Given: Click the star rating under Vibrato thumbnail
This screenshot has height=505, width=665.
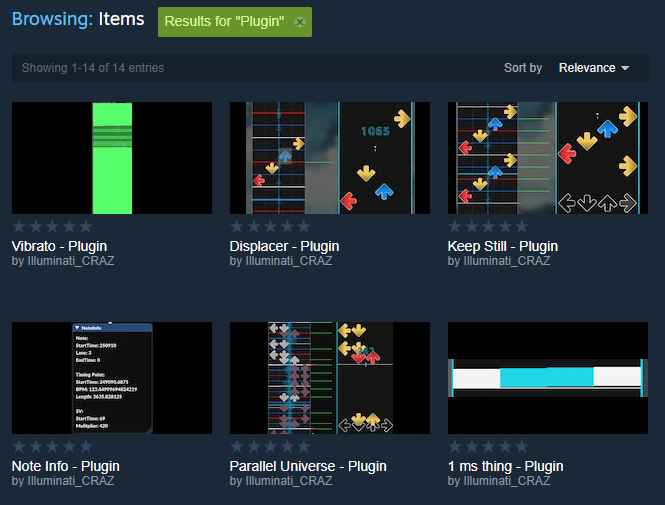Looking at the screenshot, I should click(52, 226).
